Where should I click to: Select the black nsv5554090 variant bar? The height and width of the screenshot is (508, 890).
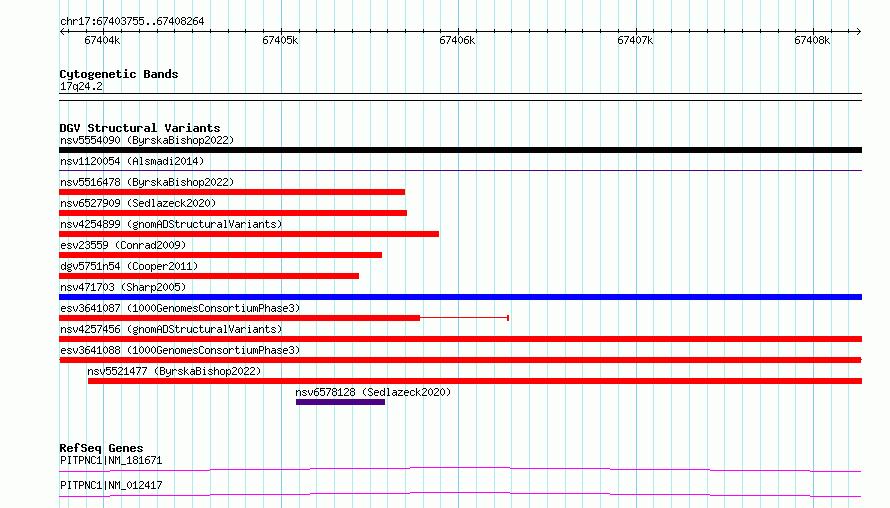tap(460, 150)
